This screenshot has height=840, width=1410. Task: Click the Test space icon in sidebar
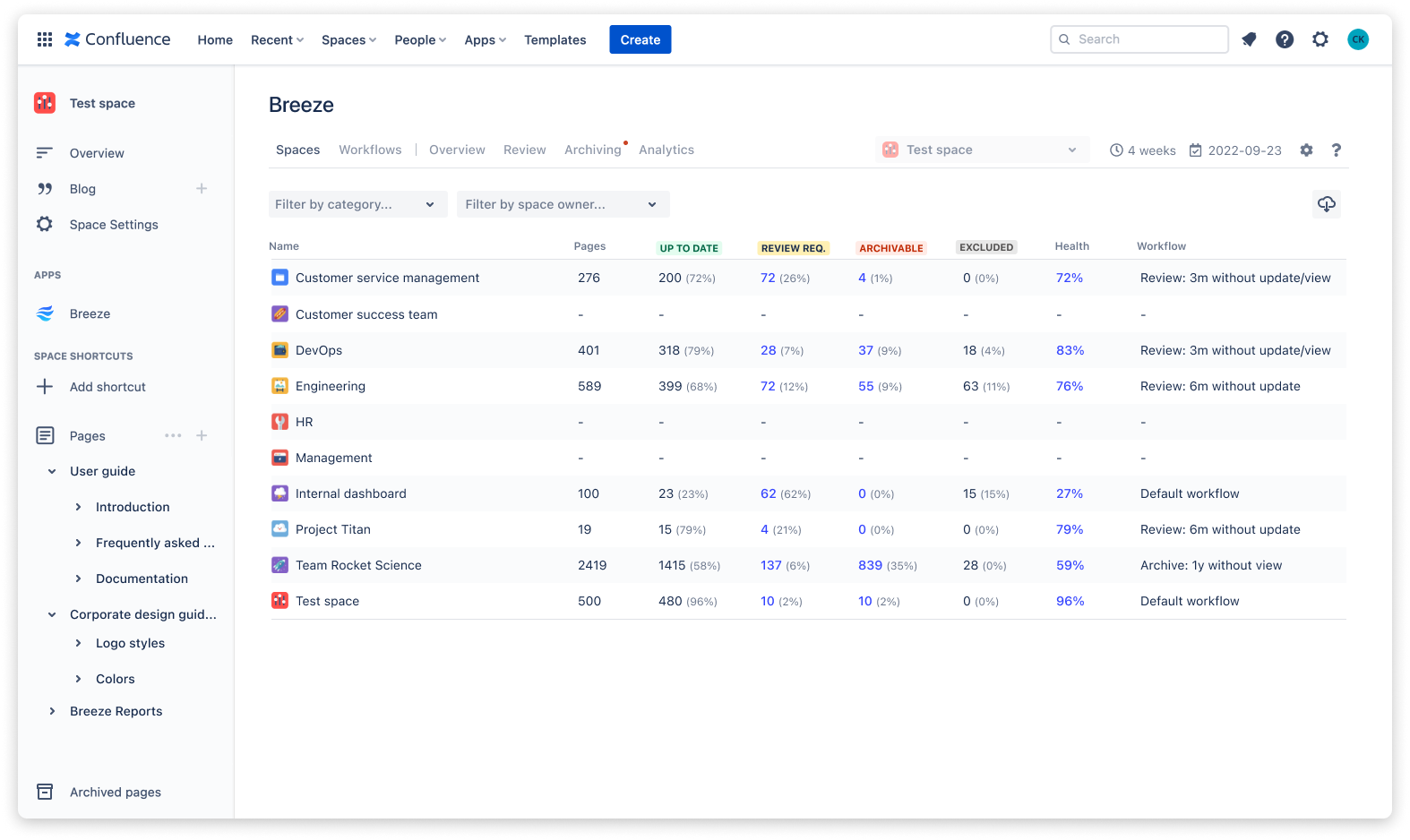click(x=45, y=103)
